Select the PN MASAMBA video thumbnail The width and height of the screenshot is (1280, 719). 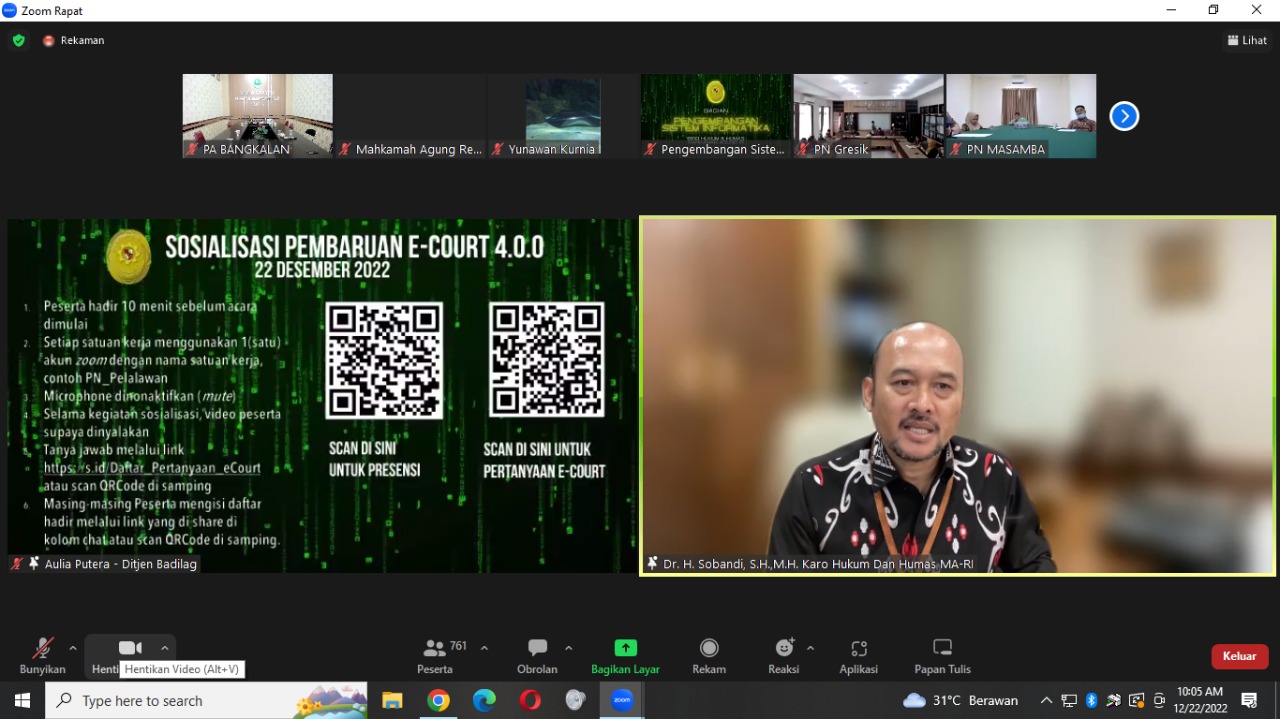(1021, 116)
